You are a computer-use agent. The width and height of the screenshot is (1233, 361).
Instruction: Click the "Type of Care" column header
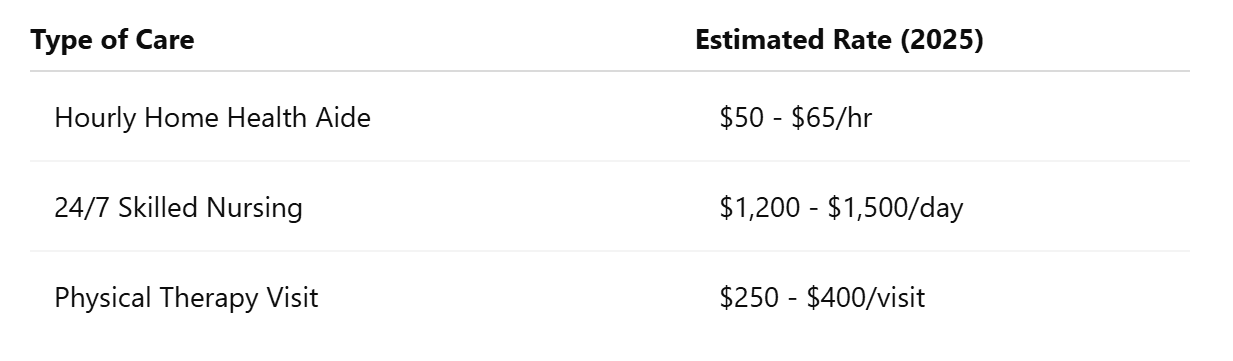[x=112, y=40]
